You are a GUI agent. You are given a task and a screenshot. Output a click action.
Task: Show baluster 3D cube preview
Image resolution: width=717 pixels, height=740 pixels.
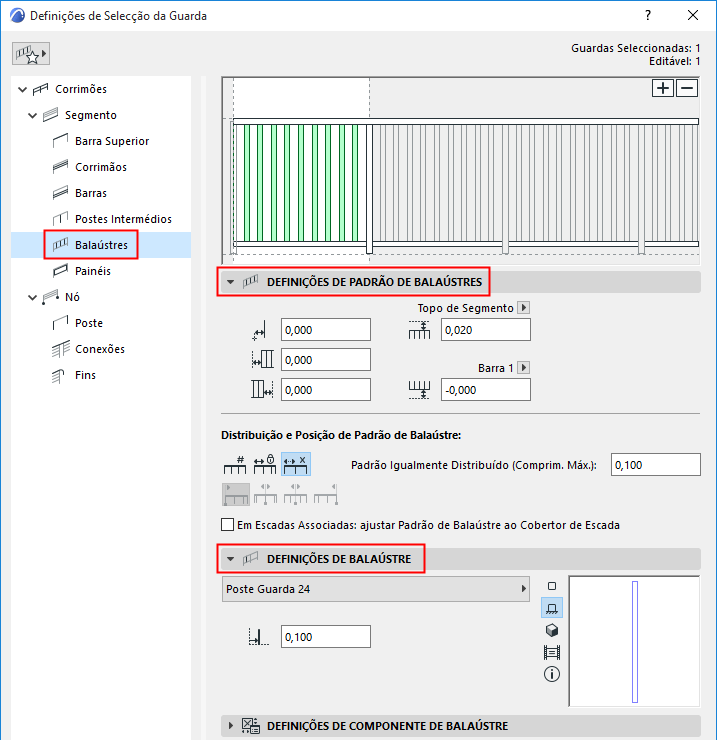coord(552,630)
